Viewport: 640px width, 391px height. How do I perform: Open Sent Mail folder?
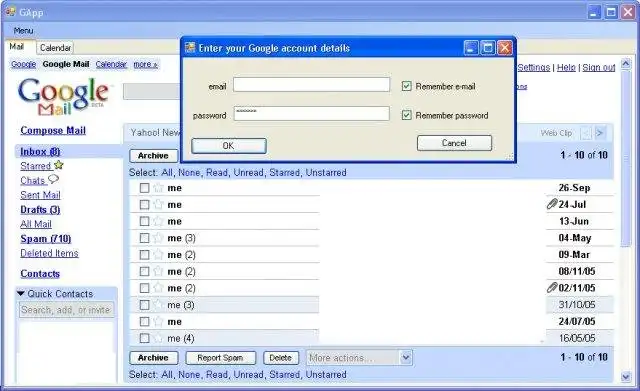(40, 195)
